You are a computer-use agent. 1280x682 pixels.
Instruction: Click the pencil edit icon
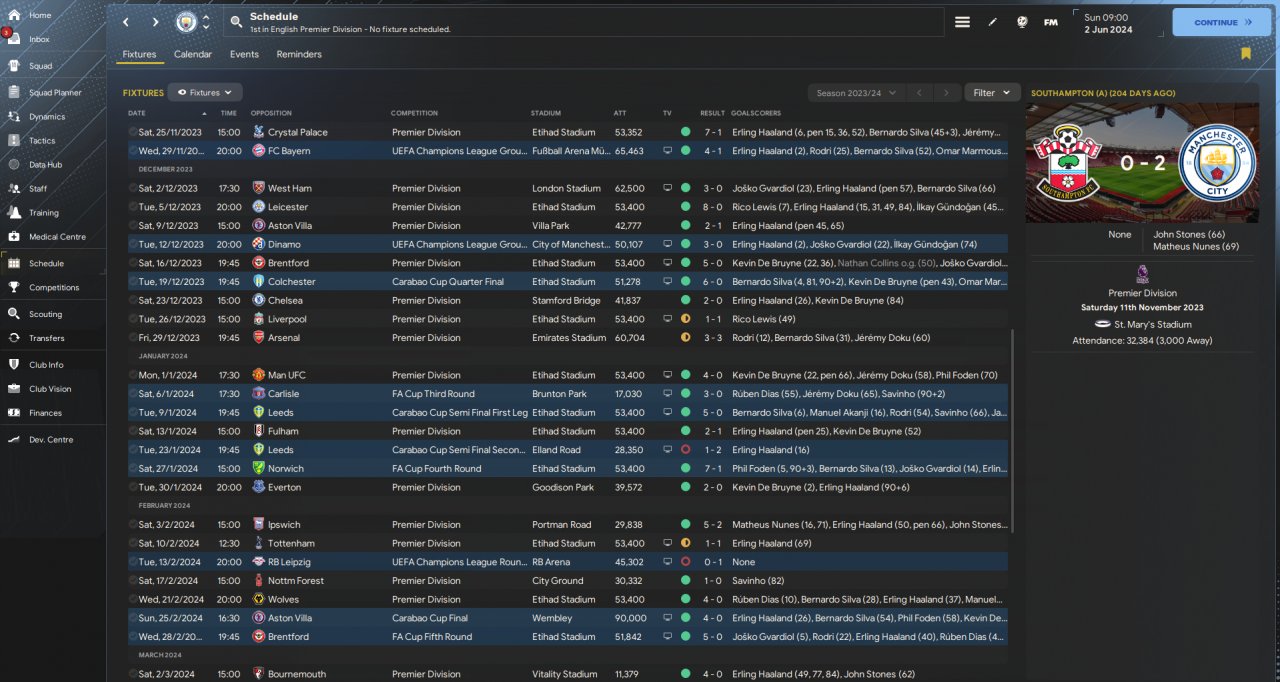pyautogui.click(x=992, y=22)
